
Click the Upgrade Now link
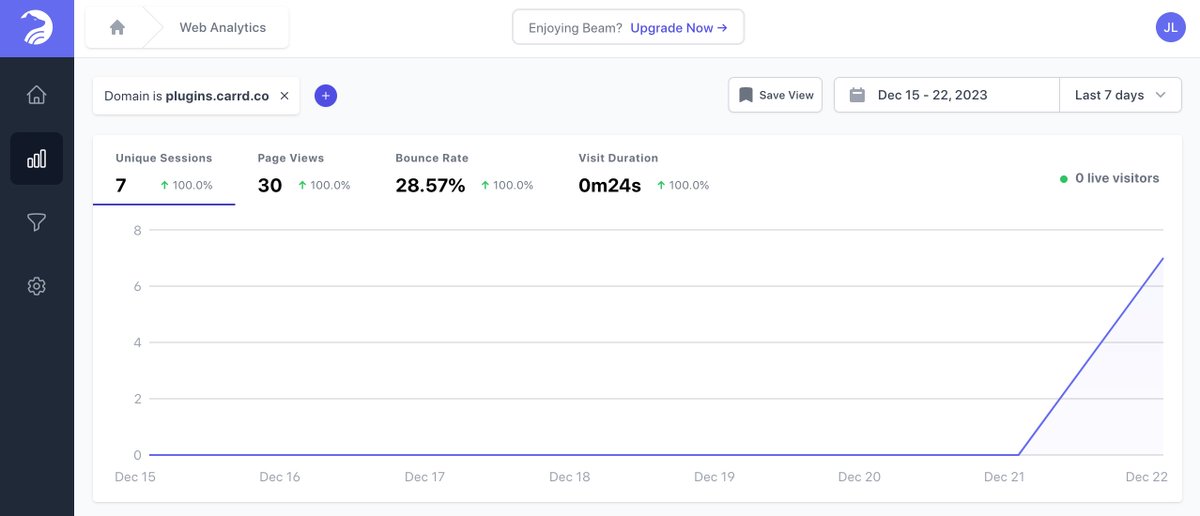[679, 28]
